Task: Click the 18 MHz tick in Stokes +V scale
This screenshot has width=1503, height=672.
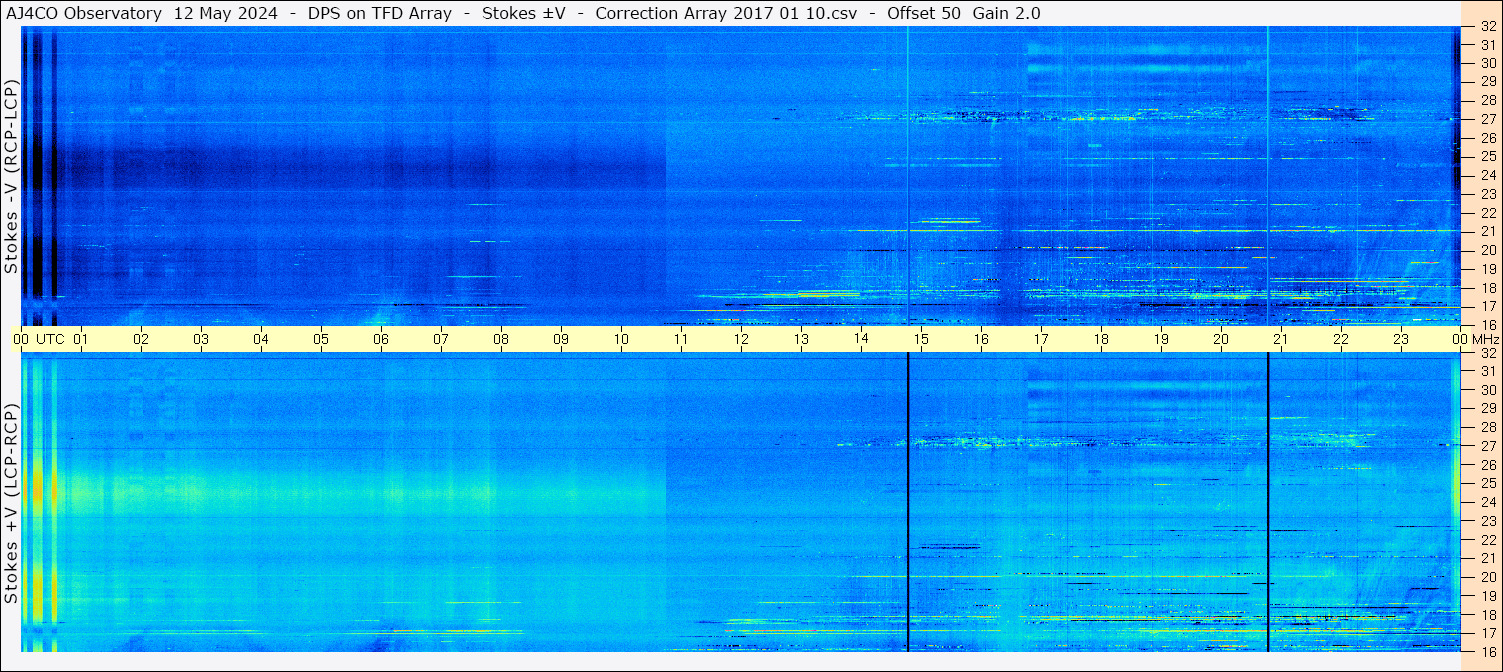Action: point(1488,614)
